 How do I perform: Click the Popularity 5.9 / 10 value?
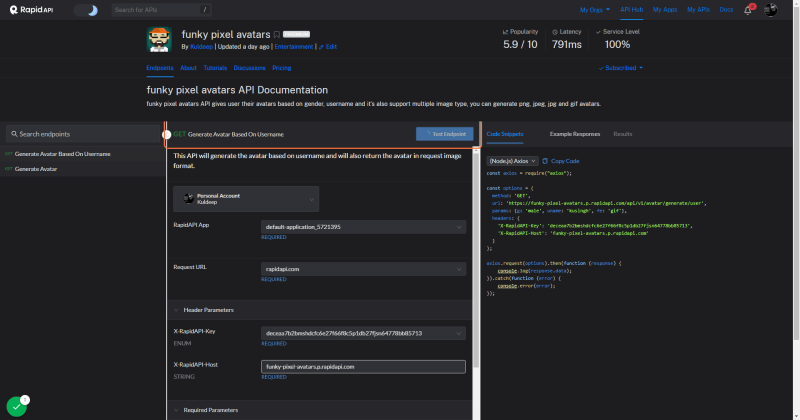click(520, 44)
